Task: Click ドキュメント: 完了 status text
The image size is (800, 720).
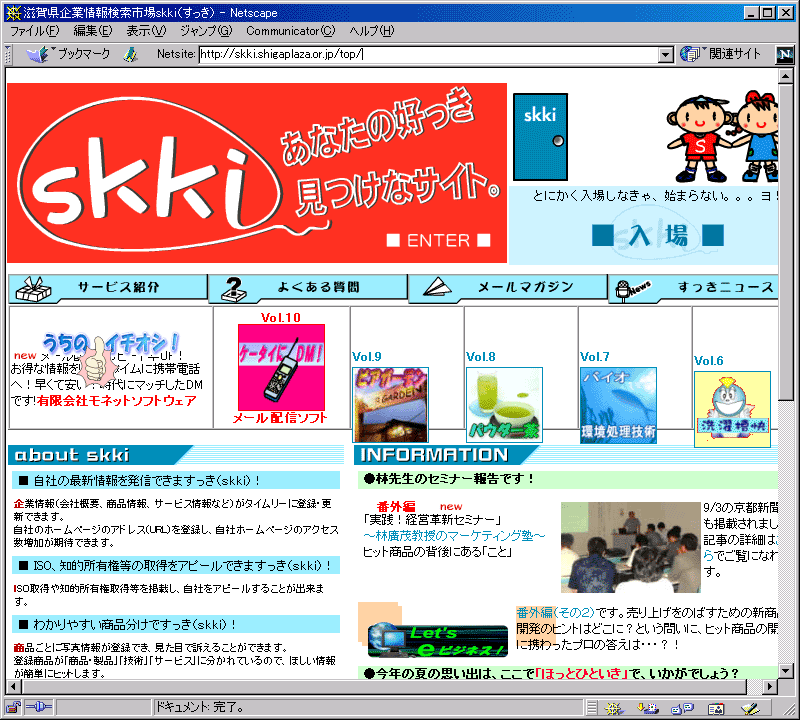Action: (199, 708)
